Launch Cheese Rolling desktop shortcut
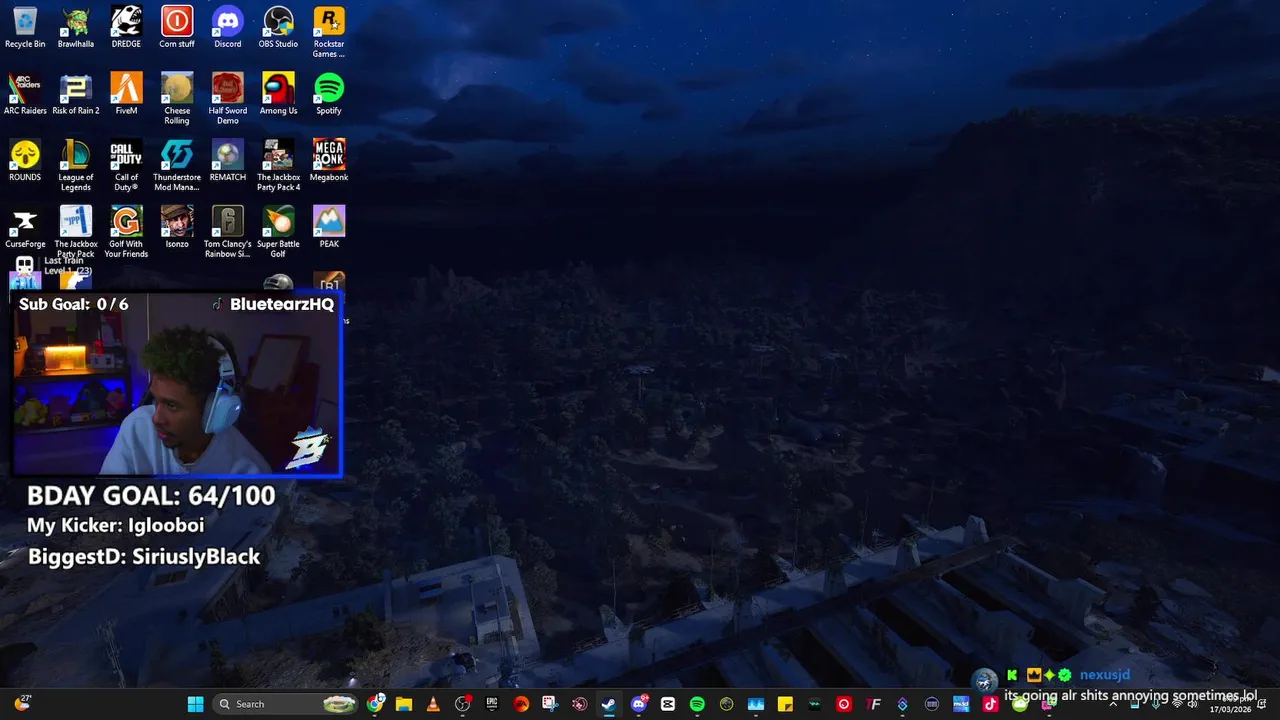 pos(177,98)
